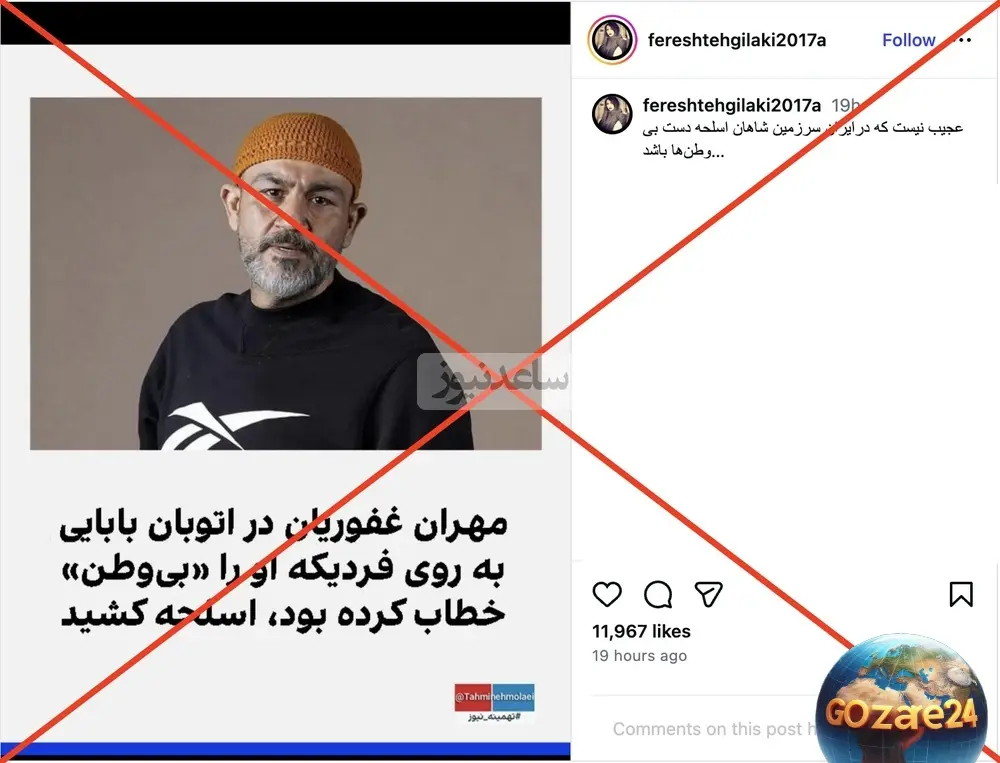Click the commenter avatar beside caption
Image resolution: width=1000 pixels, height=763 pixels.
(x=612, y=114)
